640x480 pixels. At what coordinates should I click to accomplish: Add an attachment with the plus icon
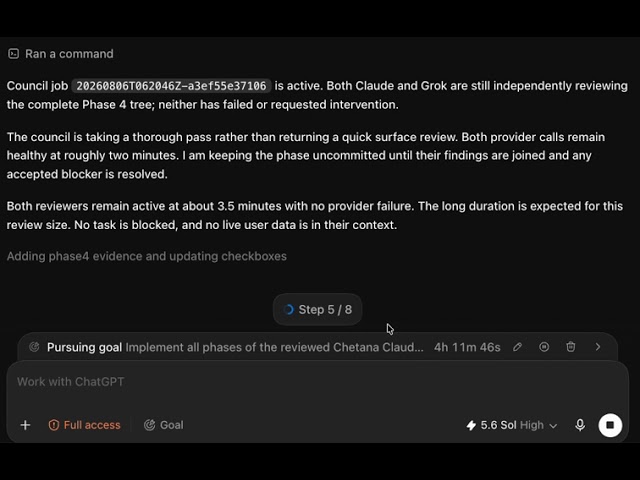tap(25, 425)
